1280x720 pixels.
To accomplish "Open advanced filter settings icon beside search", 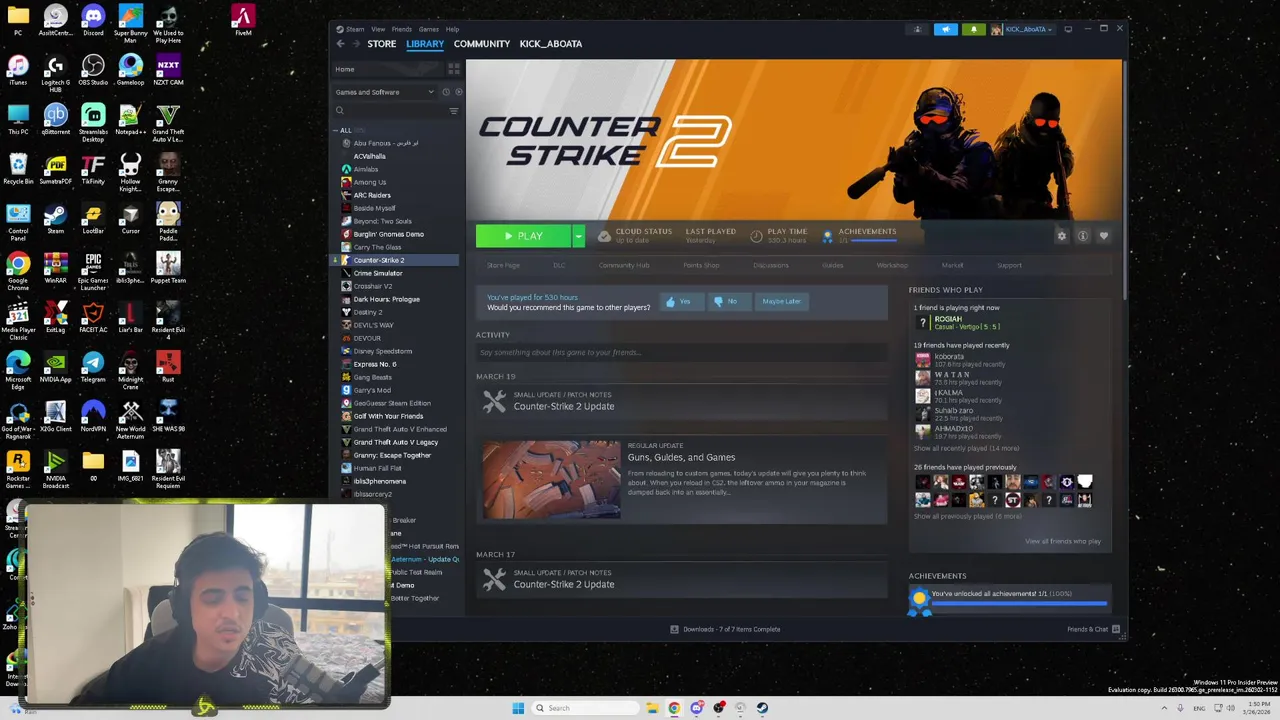I will click(454, 111).
